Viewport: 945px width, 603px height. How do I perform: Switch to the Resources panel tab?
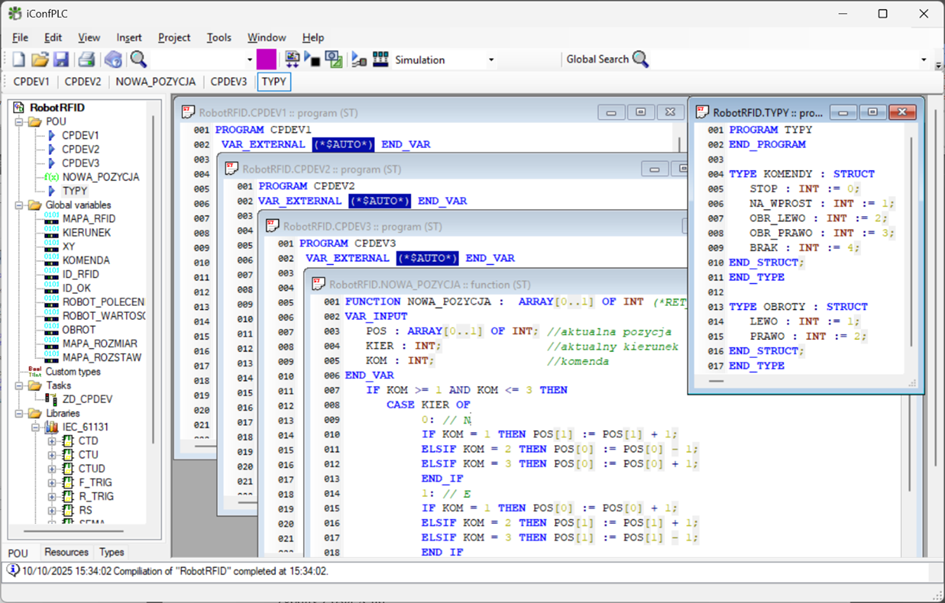point(66,552)
